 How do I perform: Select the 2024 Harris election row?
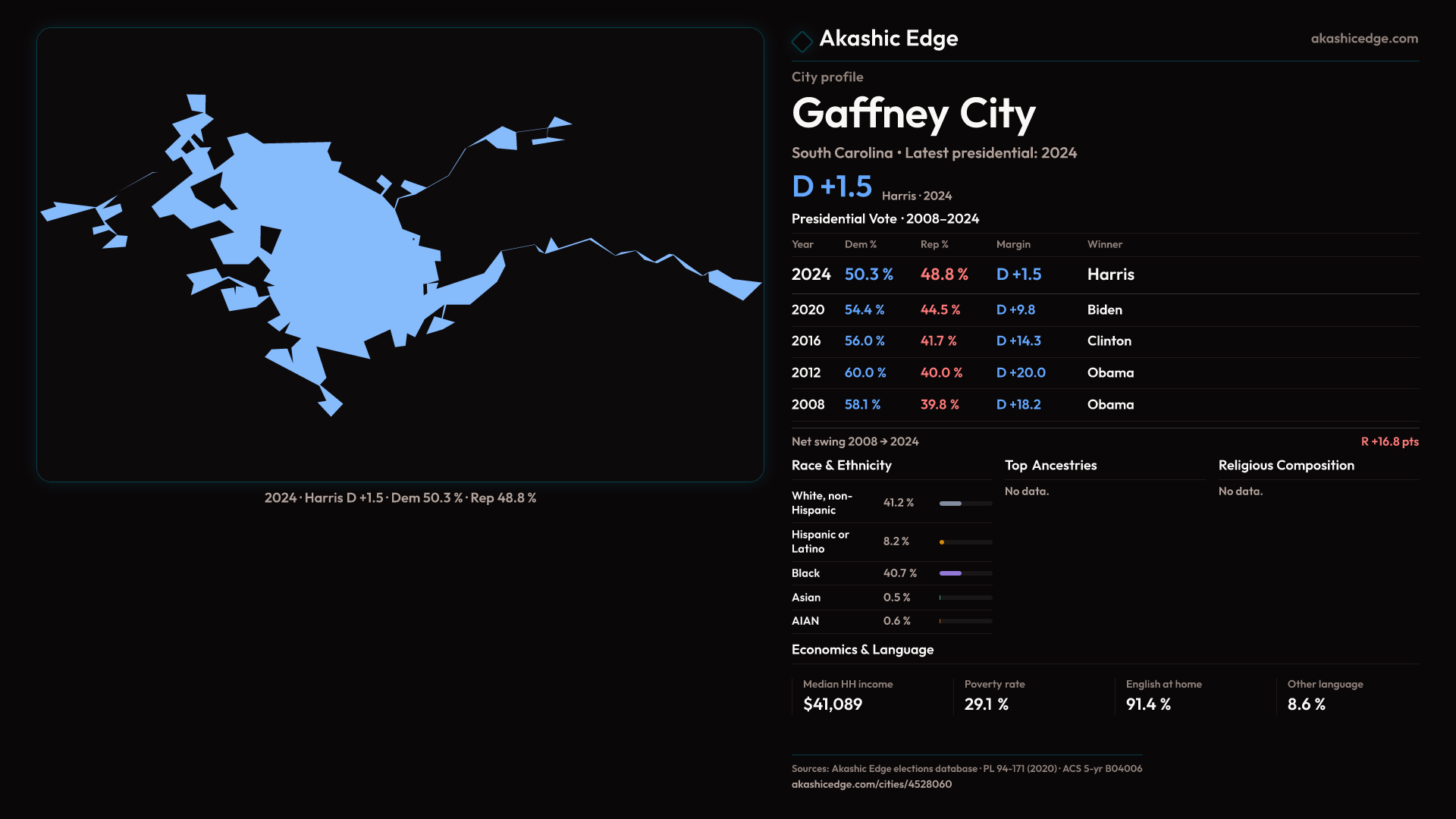point(1104,275)
